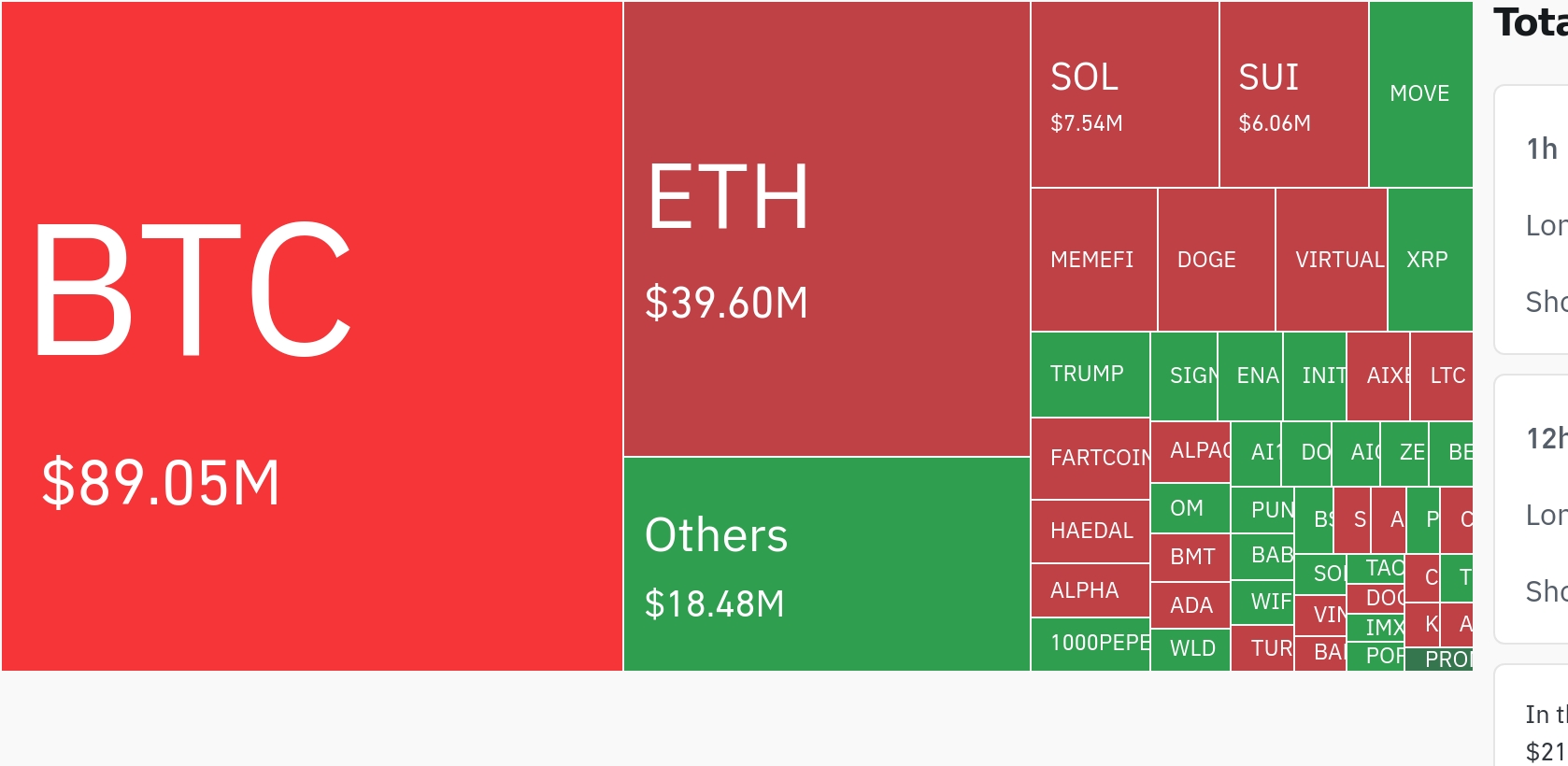The image size is (1568, 766).
Task: Open the VIRTUAL tile
Action: pos(1331,260)
